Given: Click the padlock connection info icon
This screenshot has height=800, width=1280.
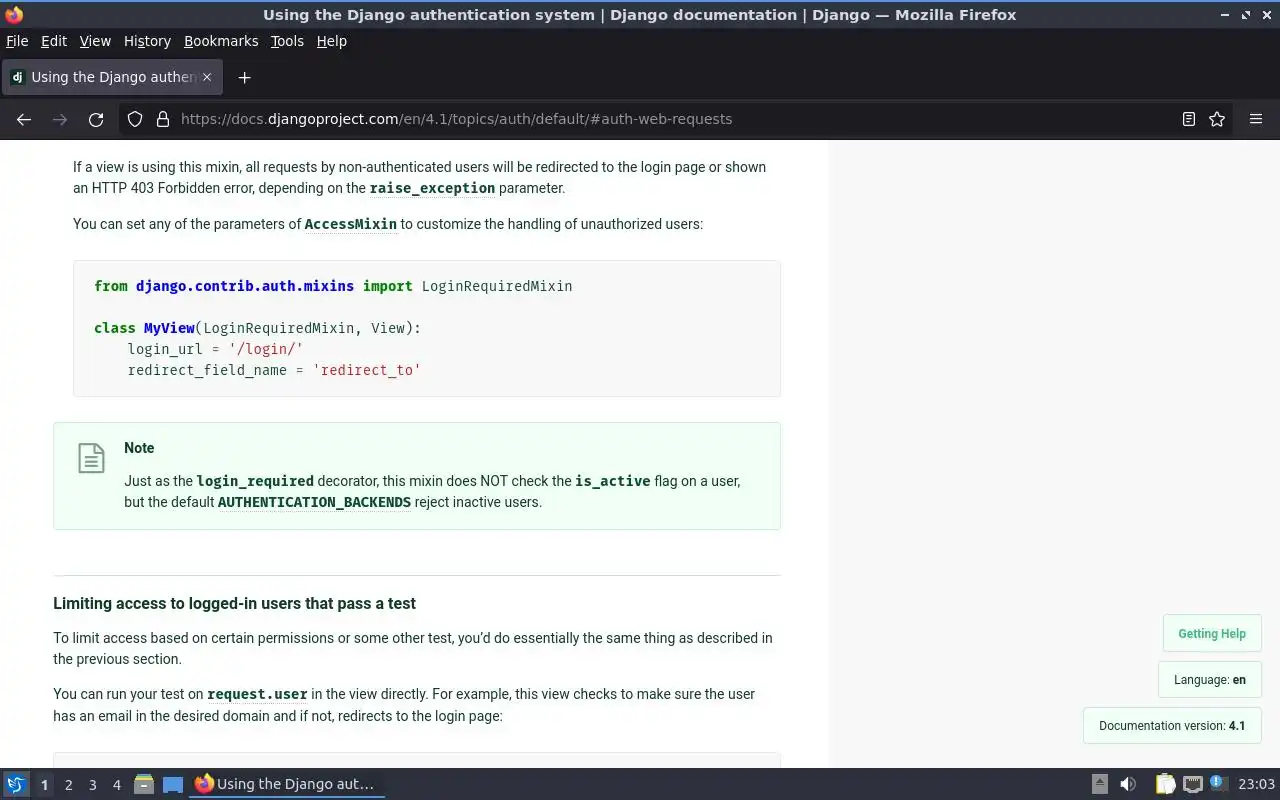Looking at the screenshot, I should click(x=163, y=119).
